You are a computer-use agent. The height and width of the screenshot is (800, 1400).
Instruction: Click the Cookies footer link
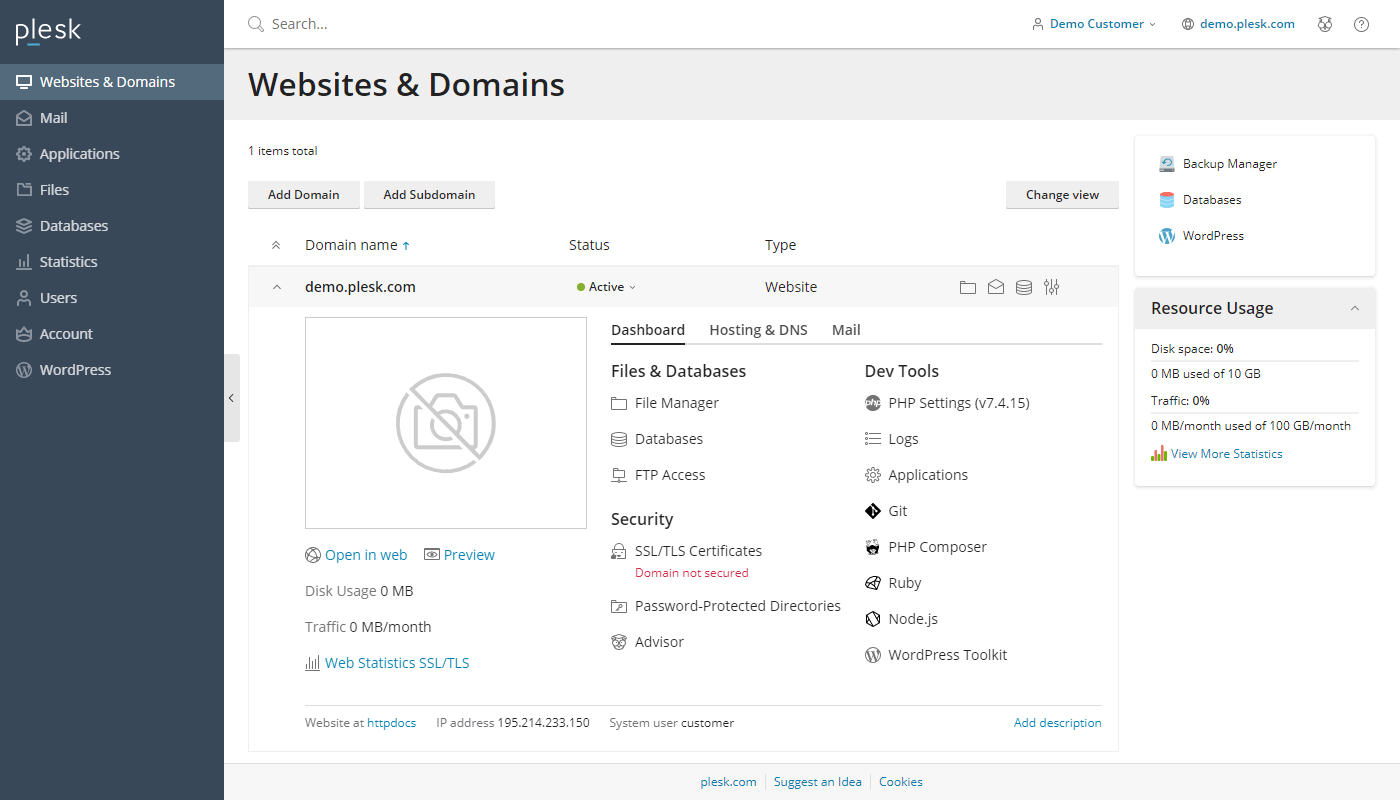901,782
